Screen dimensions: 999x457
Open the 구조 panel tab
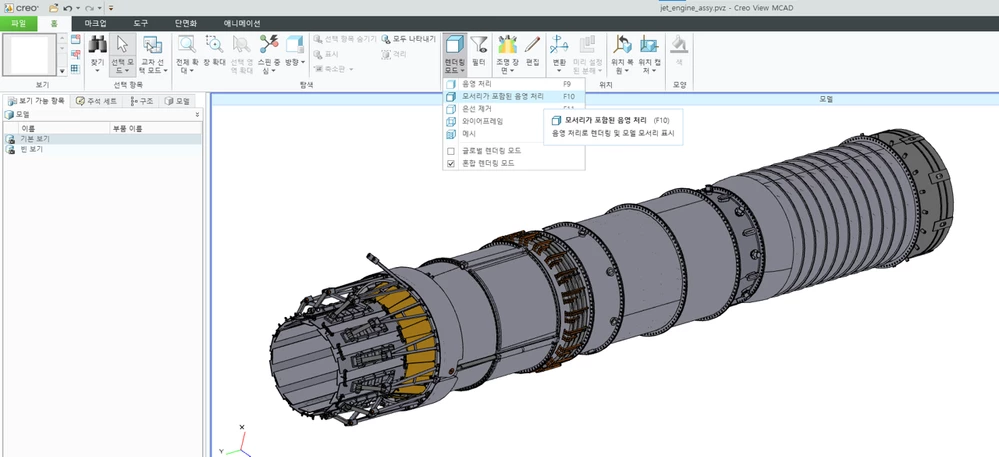[141, 101]
